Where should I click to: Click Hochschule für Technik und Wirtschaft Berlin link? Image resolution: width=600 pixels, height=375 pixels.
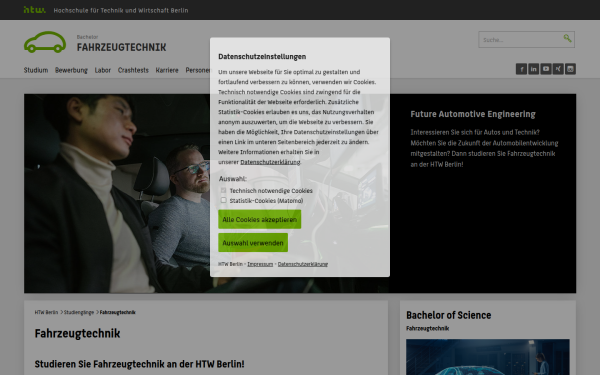[121, 10]
